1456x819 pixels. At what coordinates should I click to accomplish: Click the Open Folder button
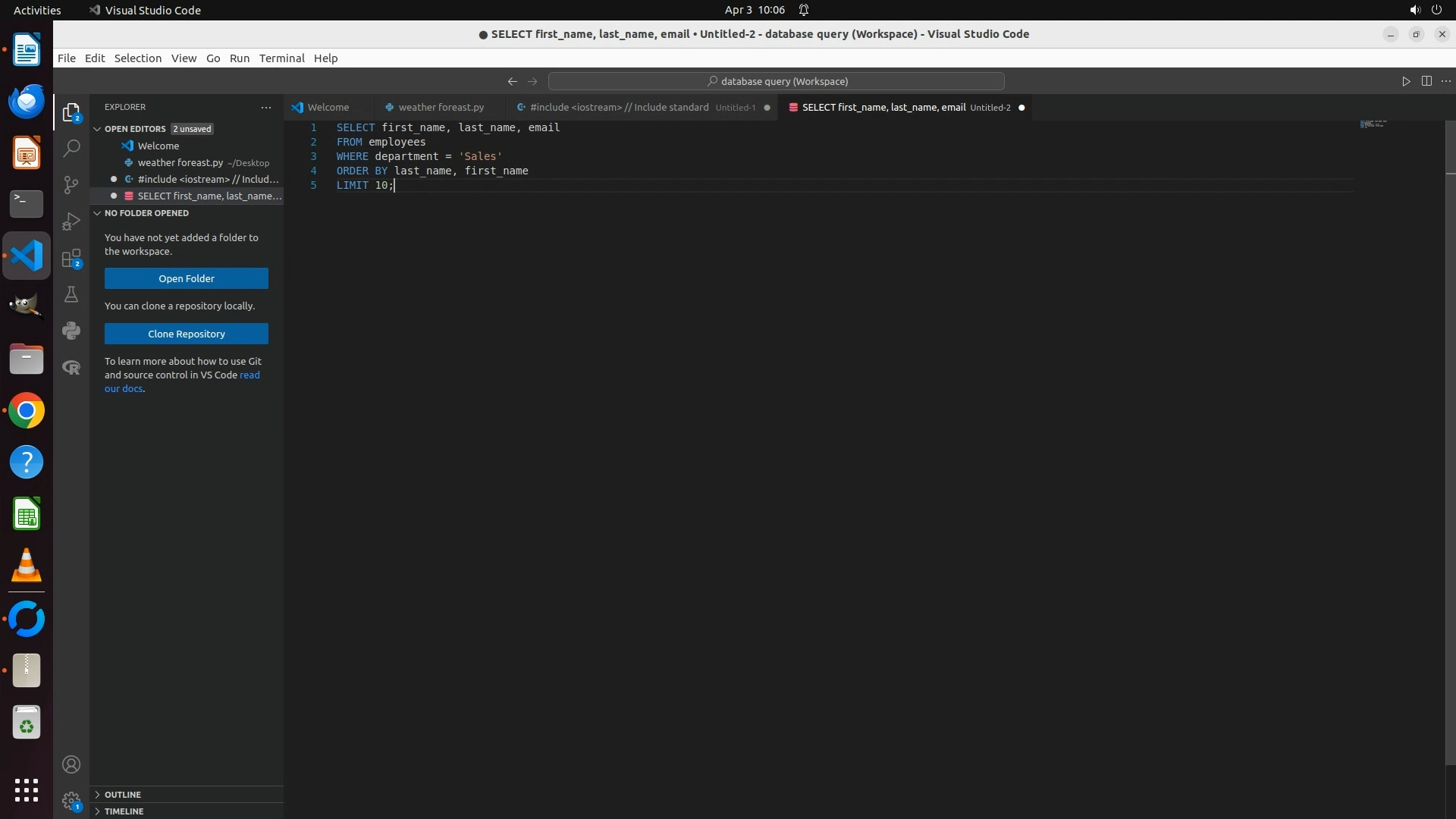(186, 278)
